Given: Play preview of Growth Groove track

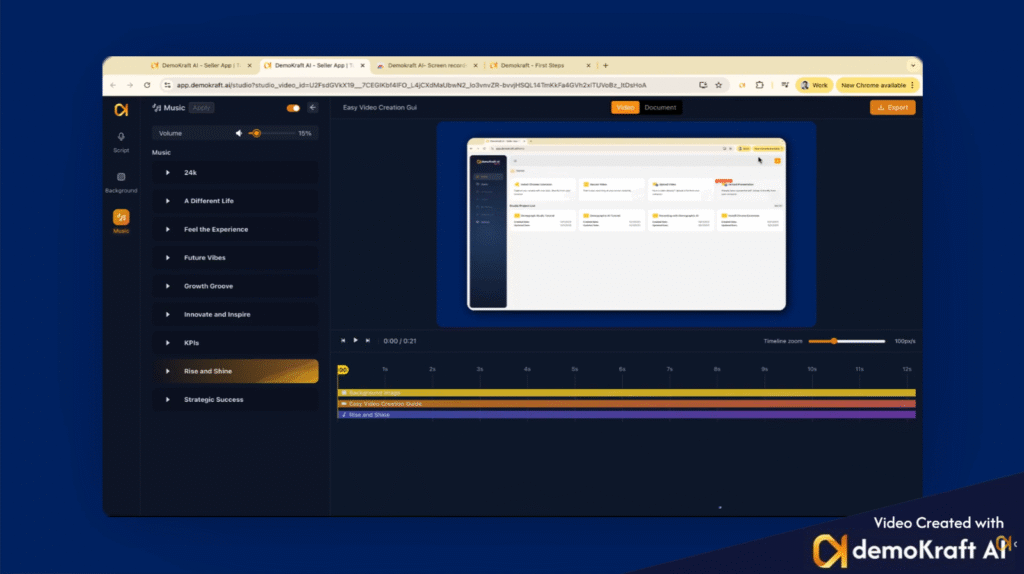Looking at the screenshot, I should coord(168,286).
